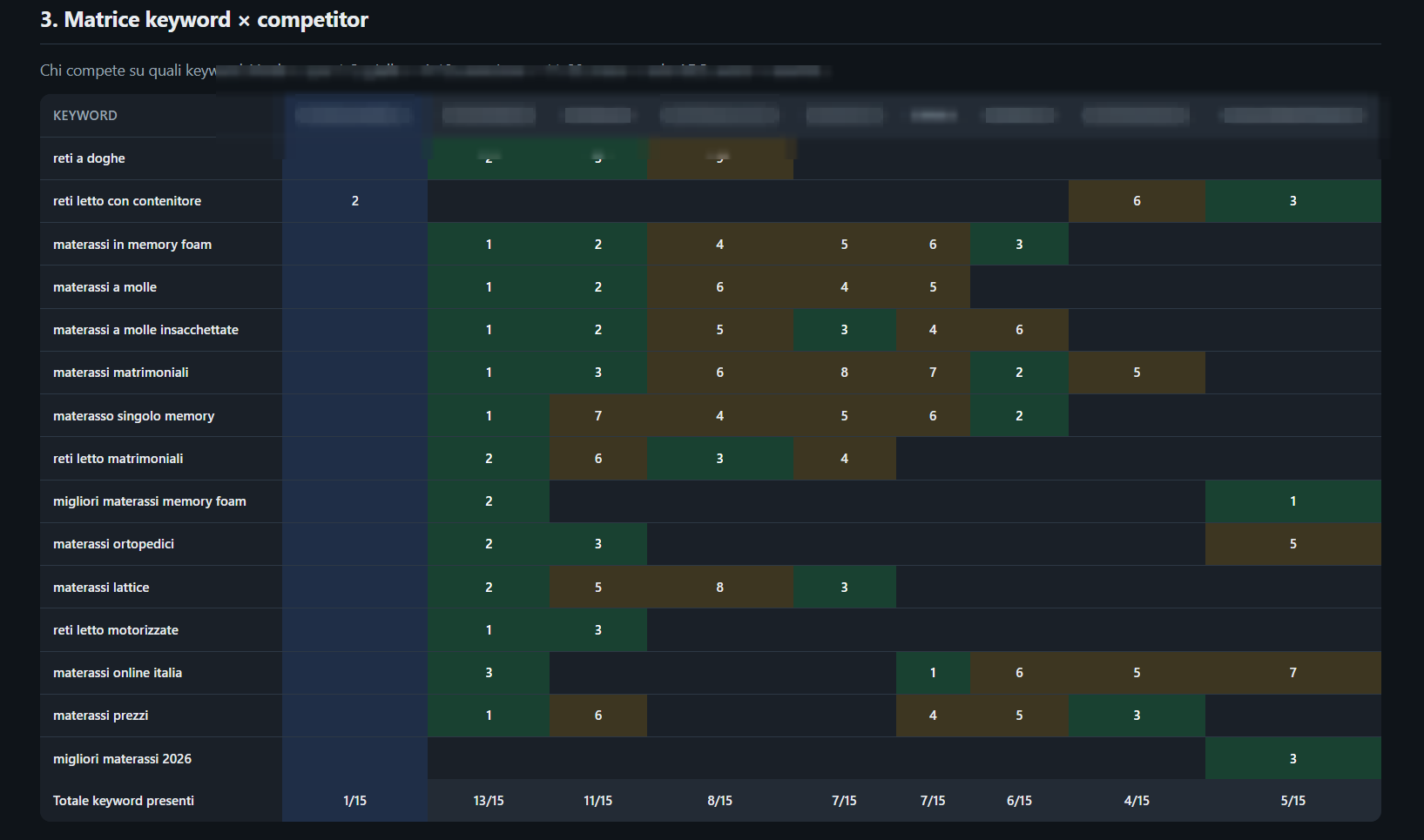Click position 4 in 'materasso singolo memory' row

[x=720, y=416]
